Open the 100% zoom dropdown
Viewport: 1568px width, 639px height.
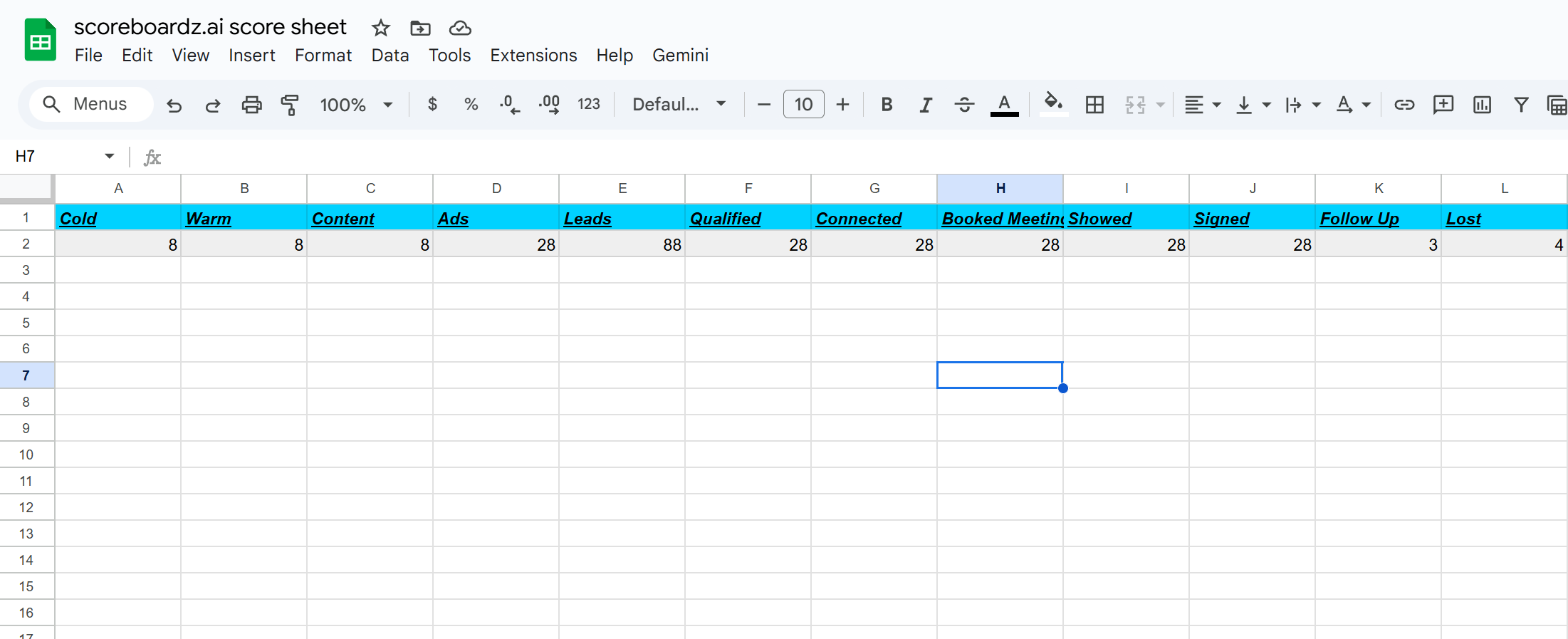(x=356, y=105)
